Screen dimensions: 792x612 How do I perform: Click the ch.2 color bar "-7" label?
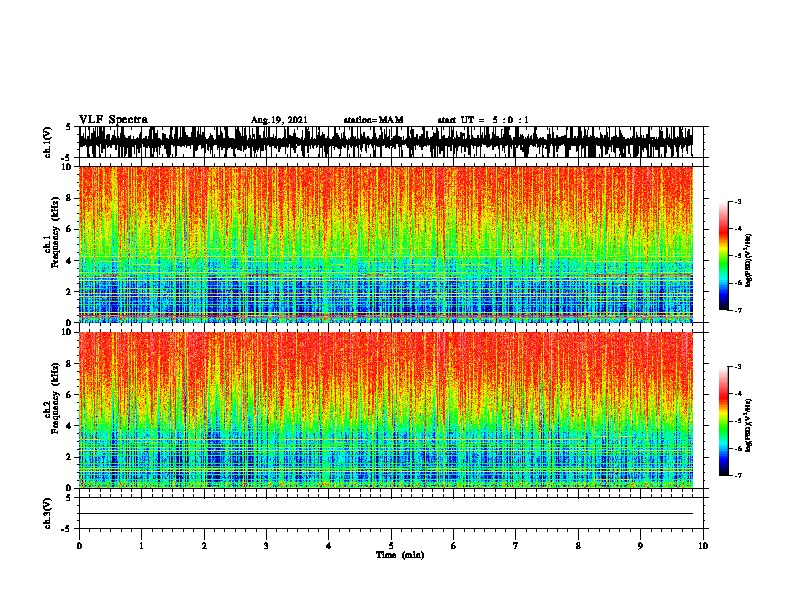pos(738,476)
